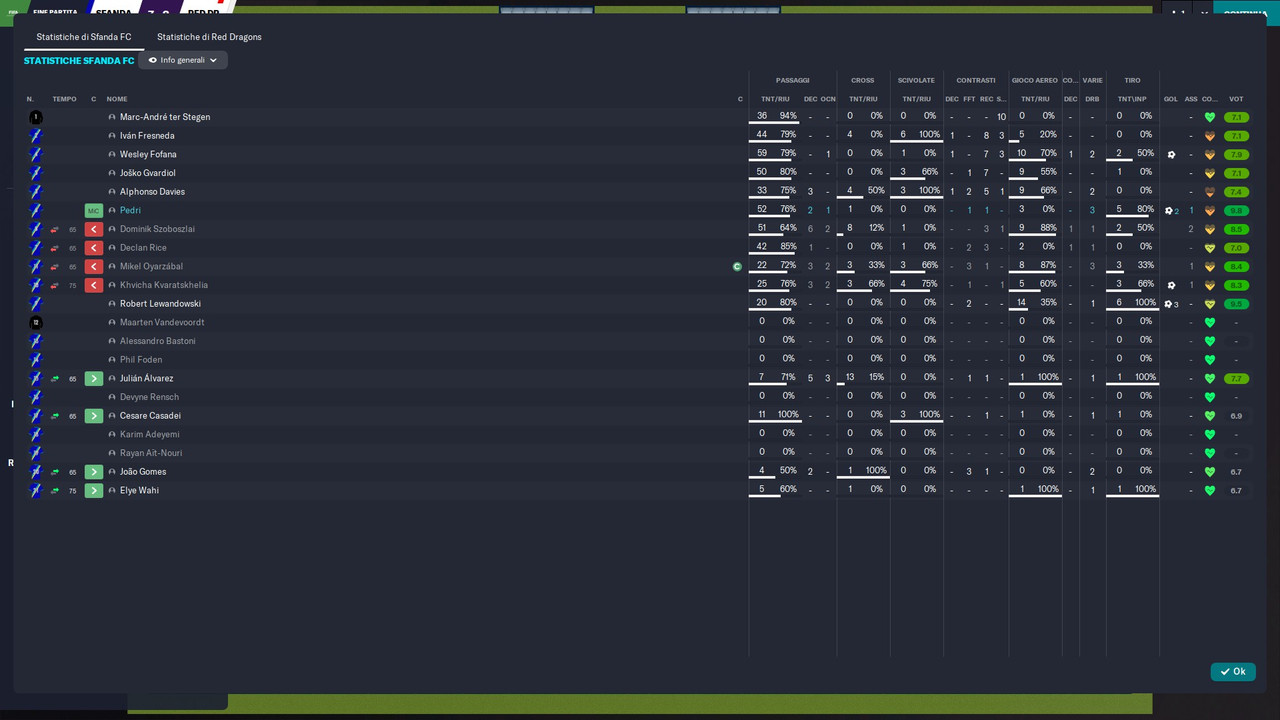Click red substituted-off arrow for Declan Rice

point(94,248)
